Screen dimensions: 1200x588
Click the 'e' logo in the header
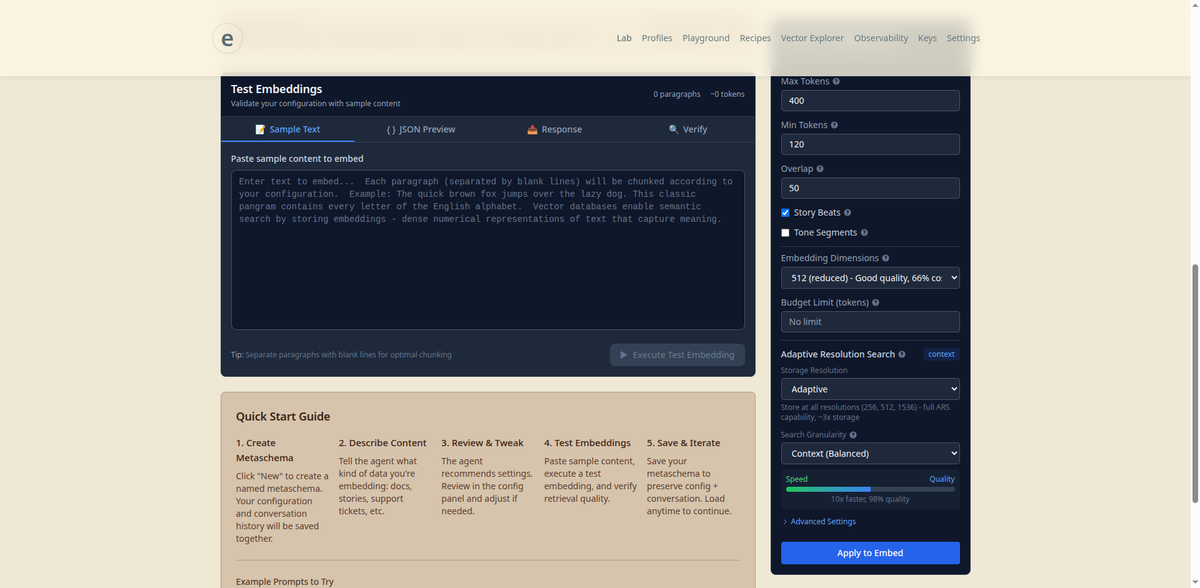point(227,38)
